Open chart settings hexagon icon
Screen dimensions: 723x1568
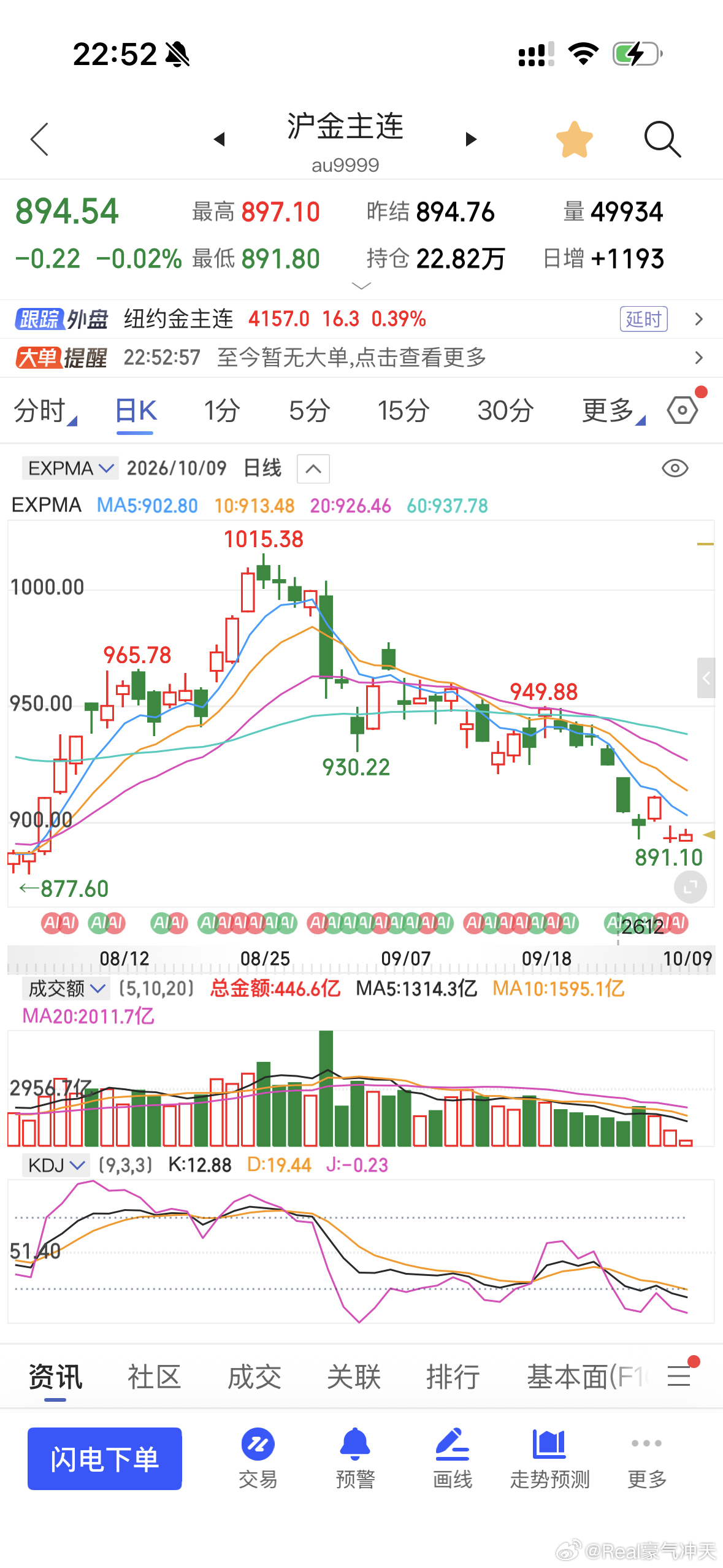[x=683, y=409]
